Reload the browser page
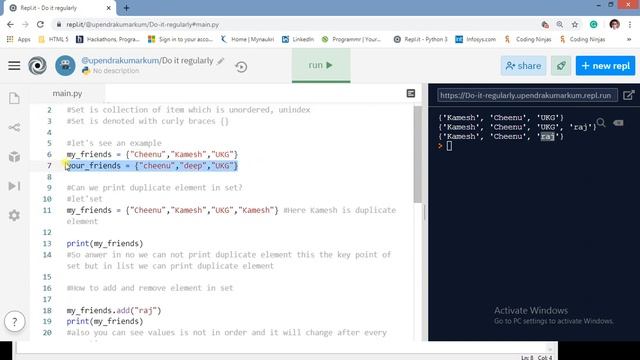This screenshot has height=360, width=640. (x=40, y=24)
